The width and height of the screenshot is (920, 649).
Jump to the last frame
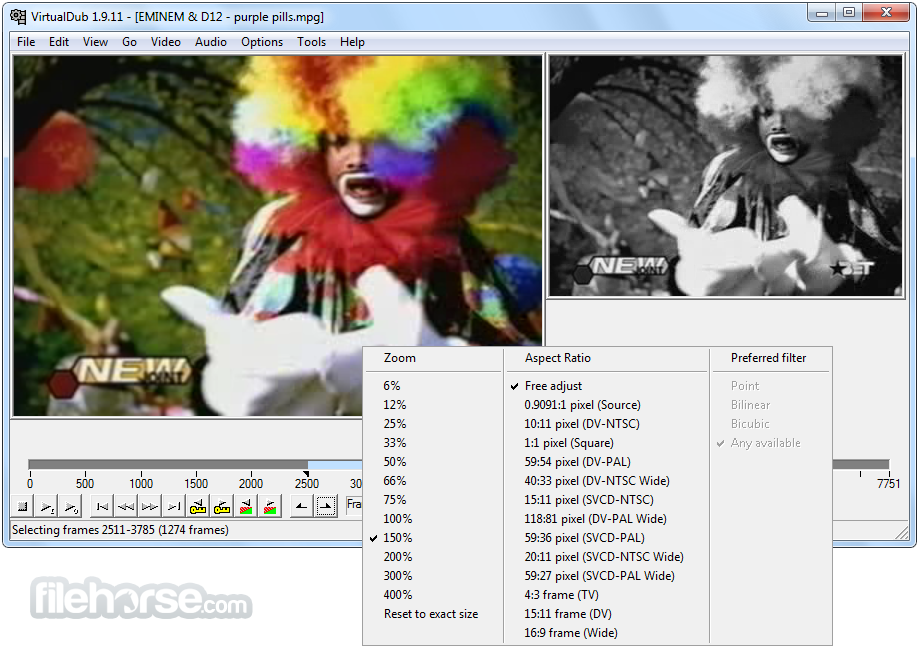coord(173,505)
